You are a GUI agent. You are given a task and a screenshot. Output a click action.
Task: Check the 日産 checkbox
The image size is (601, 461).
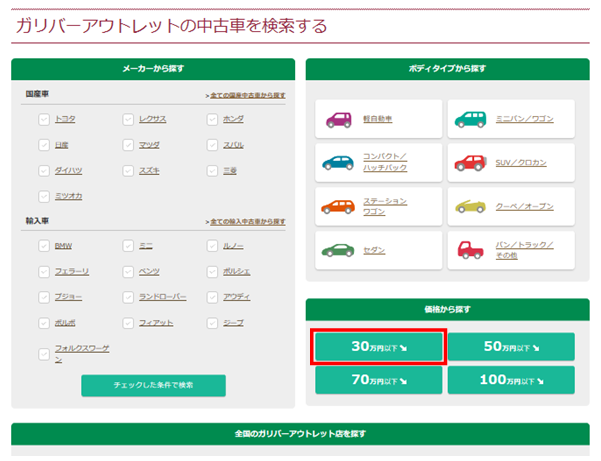[x=44, y=145]
